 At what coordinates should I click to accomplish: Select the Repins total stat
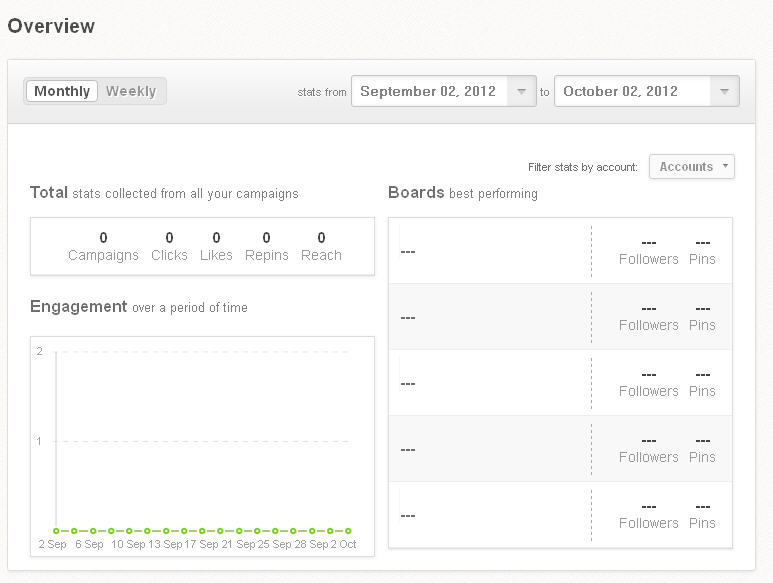[x=266, y=246]
